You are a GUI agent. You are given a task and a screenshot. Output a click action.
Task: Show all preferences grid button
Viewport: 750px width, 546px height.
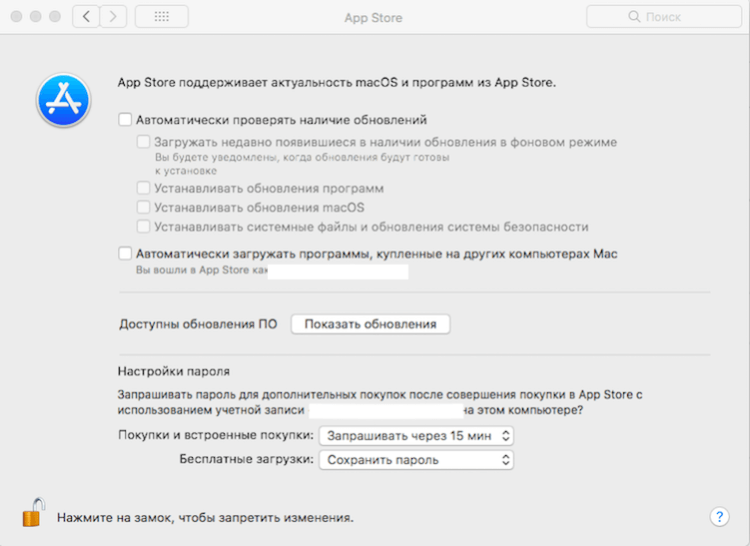pos(162,17)
